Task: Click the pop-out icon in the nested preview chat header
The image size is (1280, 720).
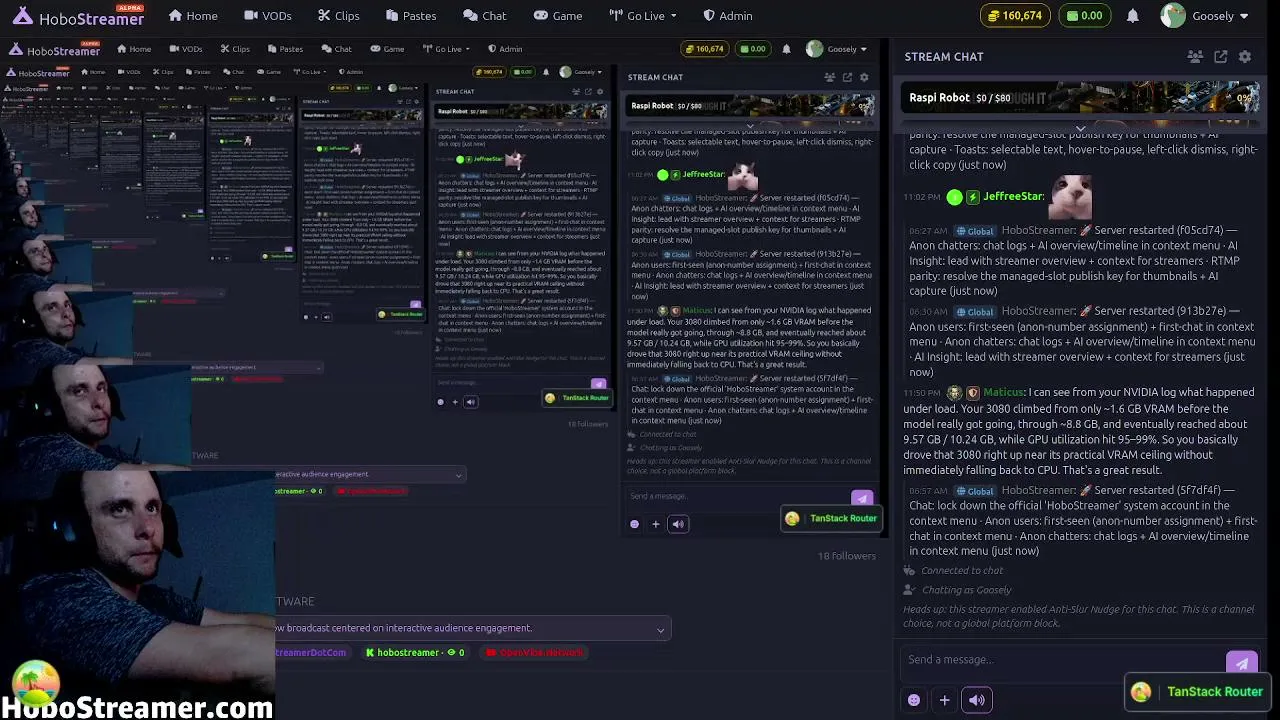Action: click(x=847, y=77)
